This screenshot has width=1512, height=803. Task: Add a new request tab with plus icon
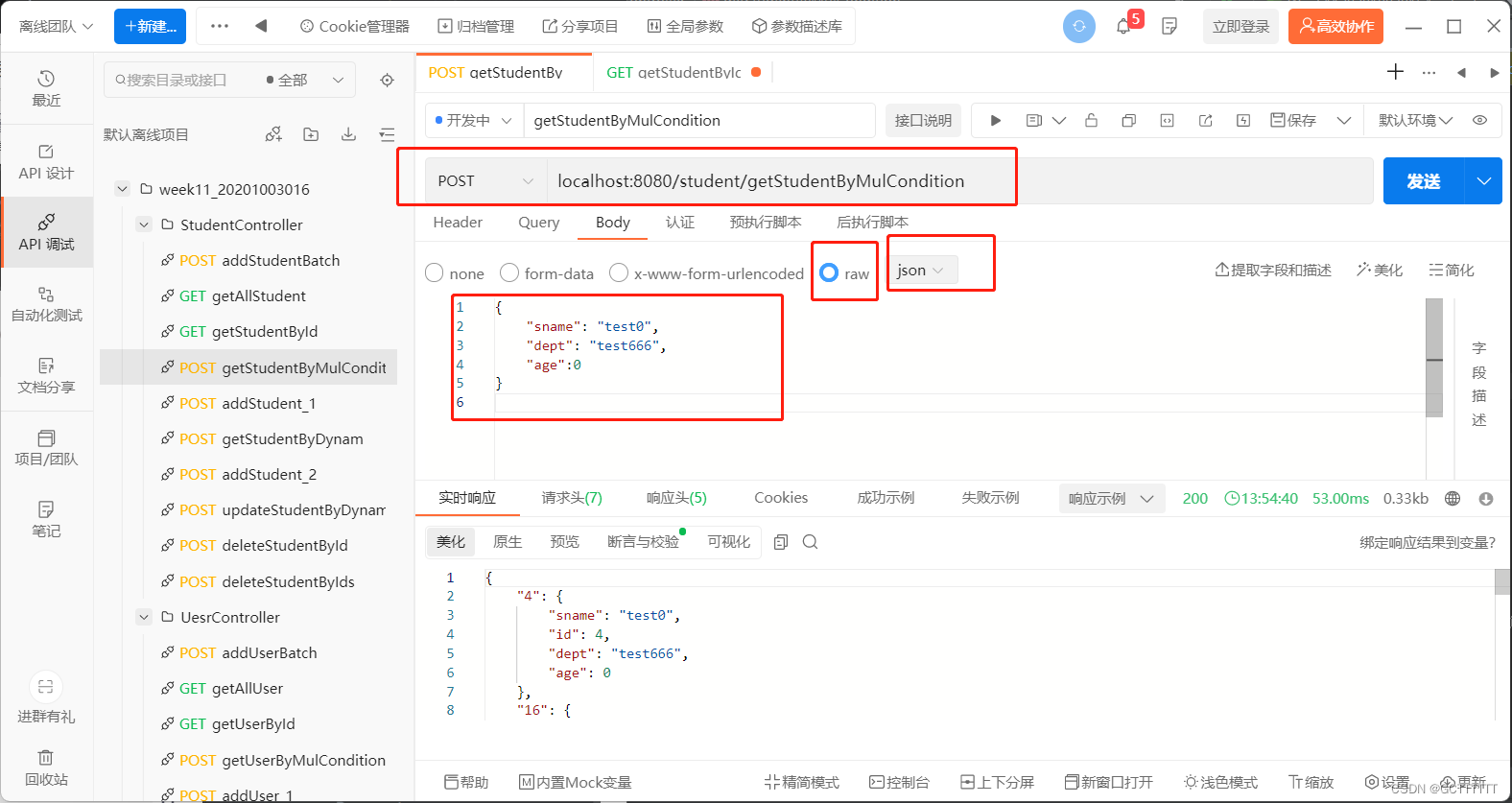click(x=1396, y=72)
